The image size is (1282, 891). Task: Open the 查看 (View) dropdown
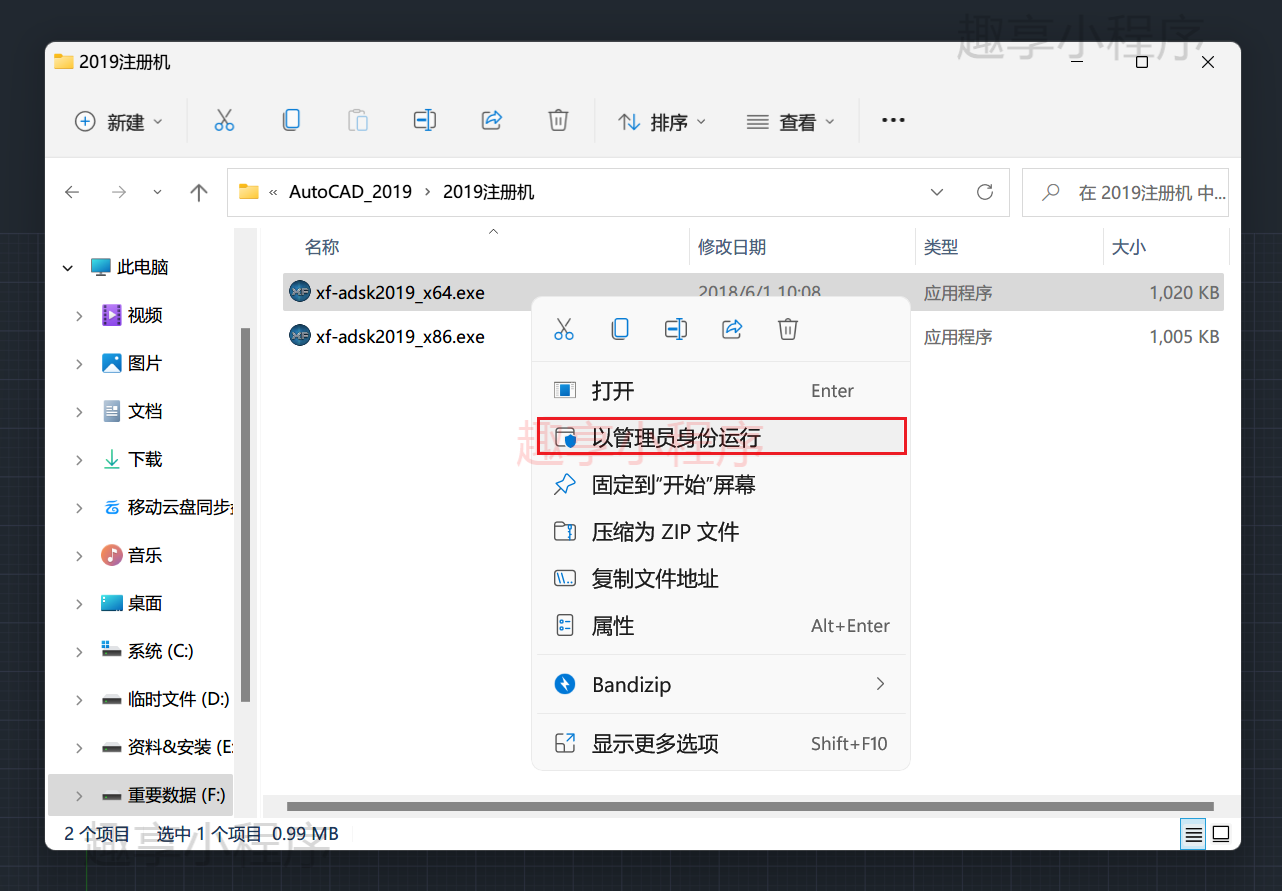(x=790, y=122)
